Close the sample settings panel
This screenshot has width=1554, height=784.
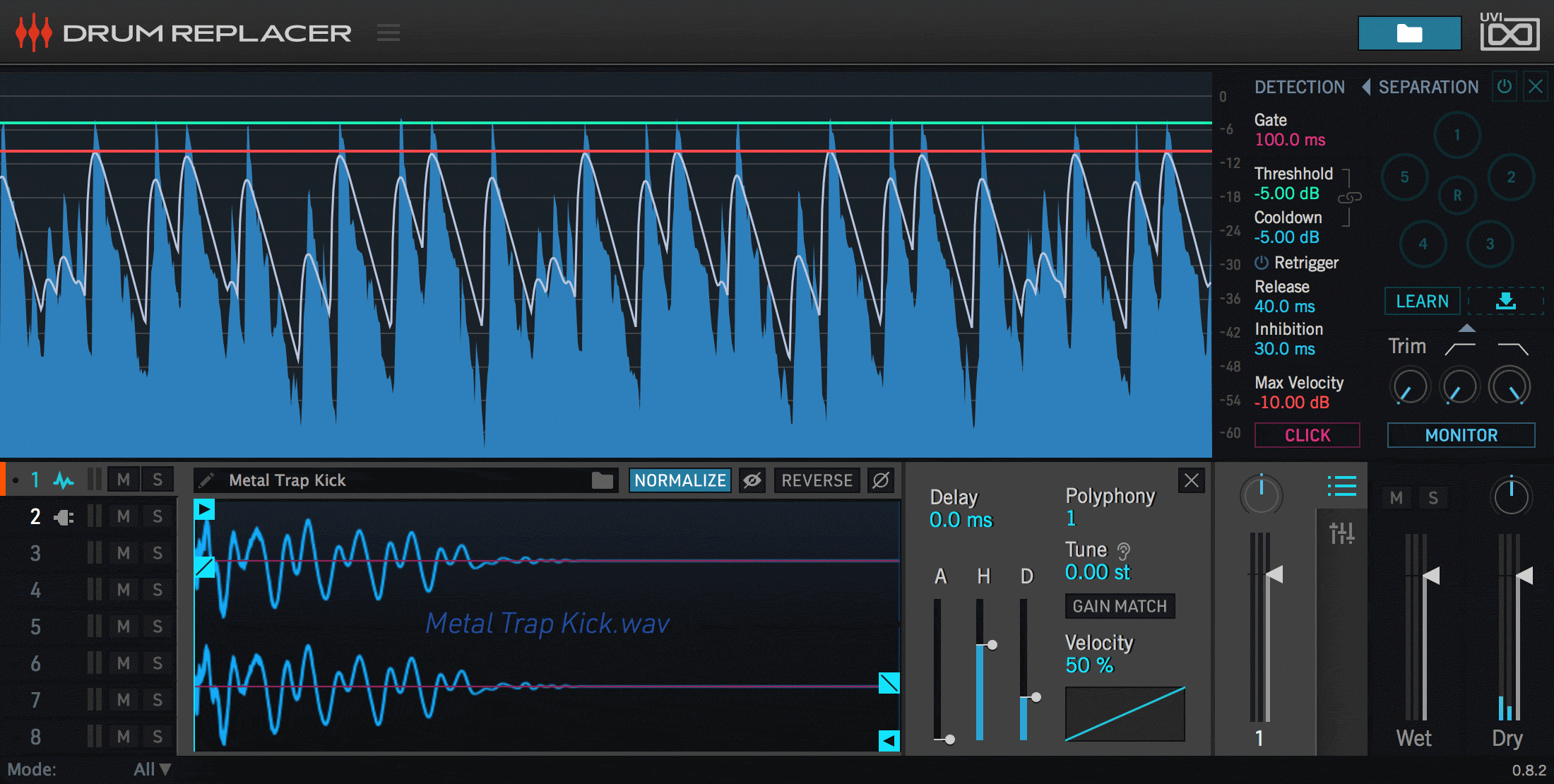tap(1192, 480)
